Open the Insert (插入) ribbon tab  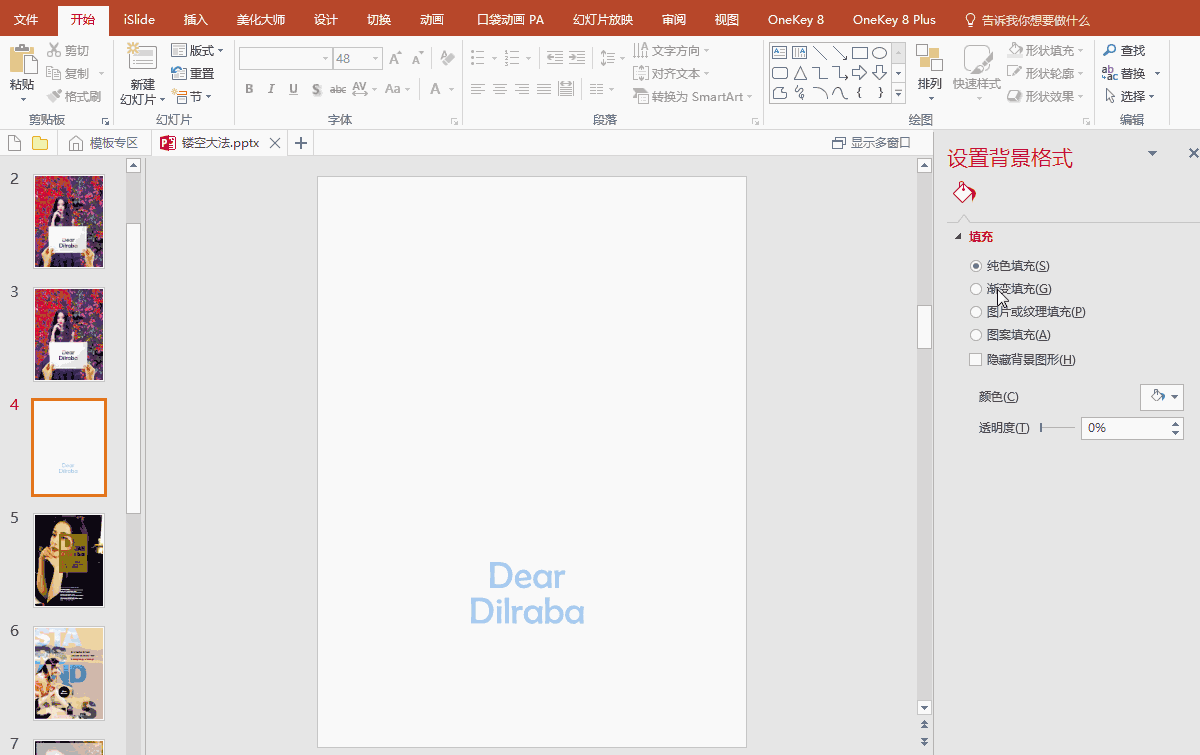click(196, 20)
